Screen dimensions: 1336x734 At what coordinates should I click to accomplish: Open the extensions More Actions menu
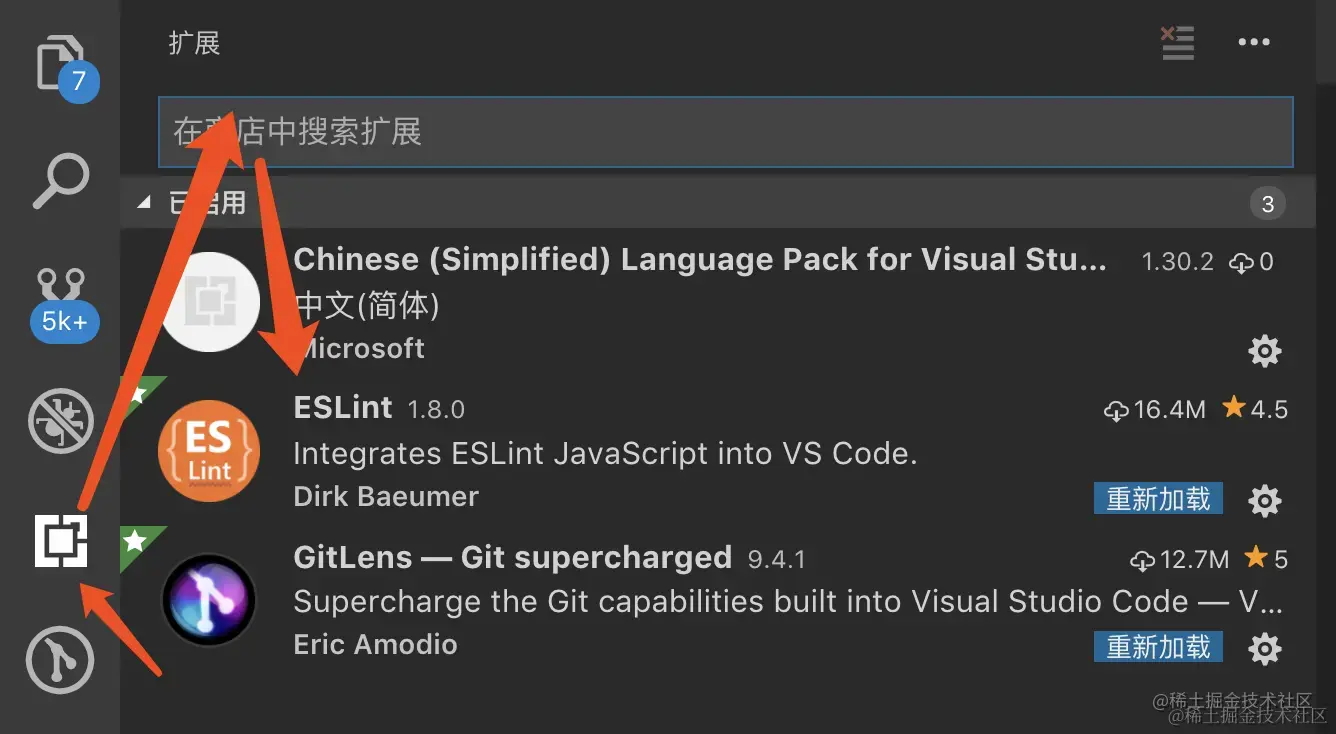pos(1253,43)
